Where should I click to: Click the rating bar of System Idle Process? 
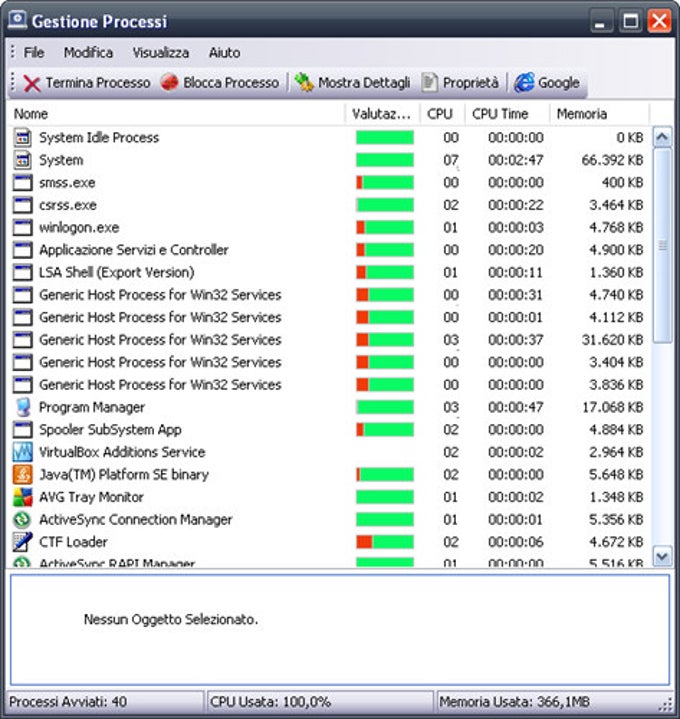(385, 138)
